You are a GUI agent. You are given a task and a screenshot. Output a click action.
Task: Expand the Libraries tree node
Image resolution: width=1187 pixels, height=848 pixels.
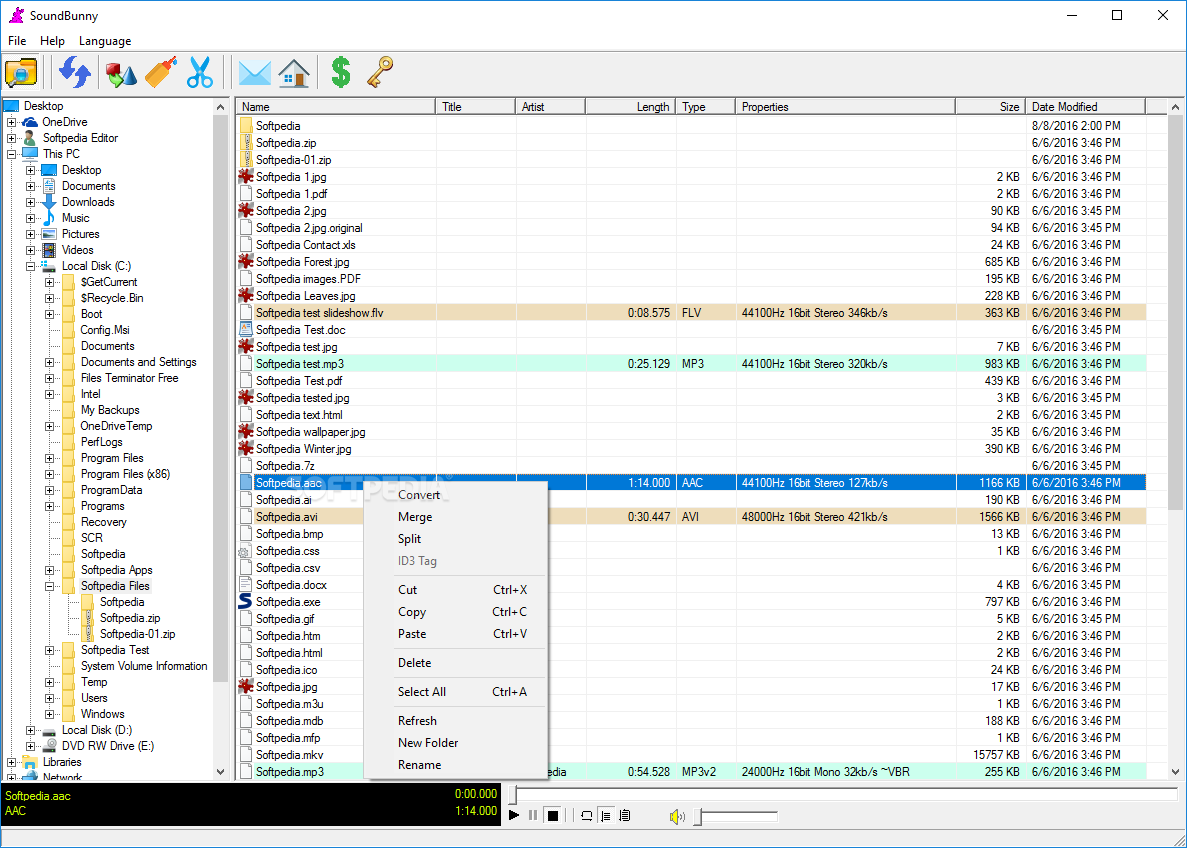click(11, 762)
